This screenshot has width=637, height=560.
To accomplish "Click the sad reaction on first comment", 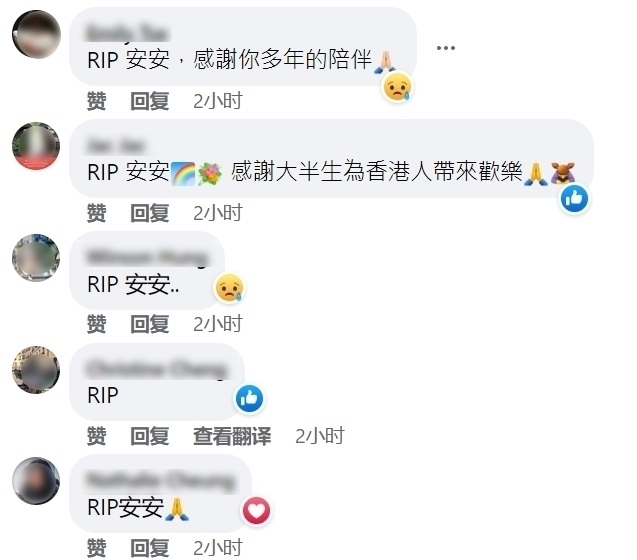I will [397, 87].
